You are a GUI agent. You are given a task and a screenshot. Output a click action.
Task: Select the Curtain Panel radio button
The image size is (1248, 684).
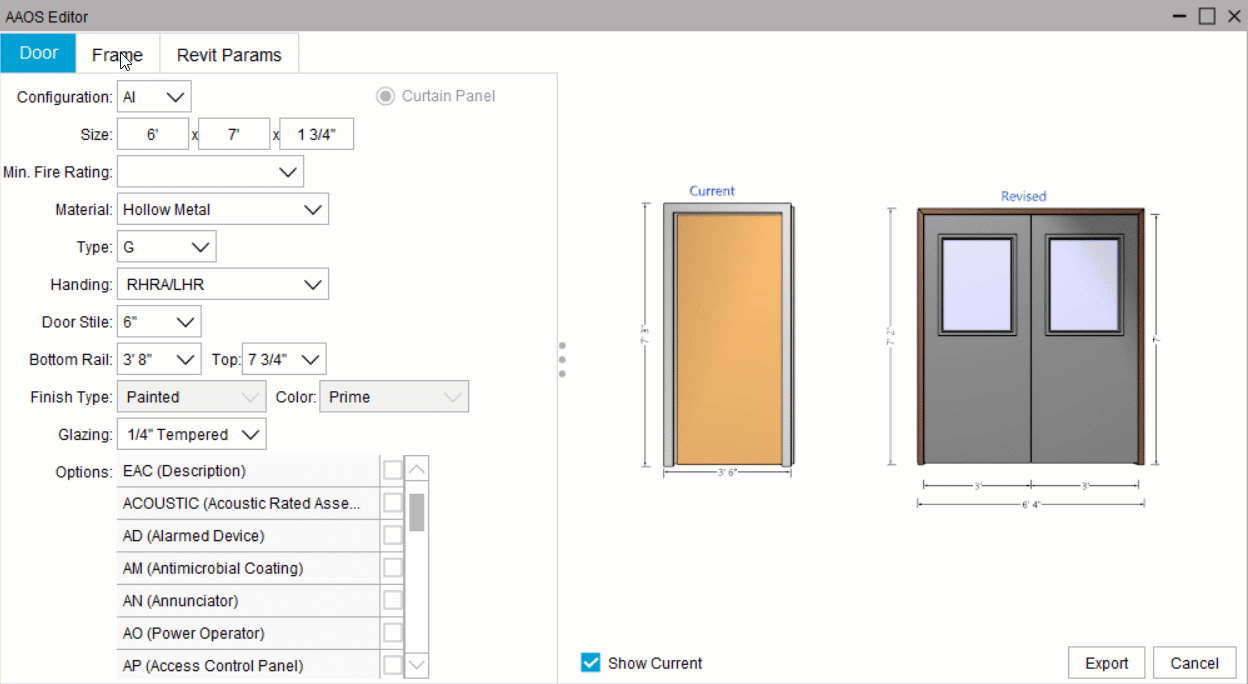tap(385, 96)
